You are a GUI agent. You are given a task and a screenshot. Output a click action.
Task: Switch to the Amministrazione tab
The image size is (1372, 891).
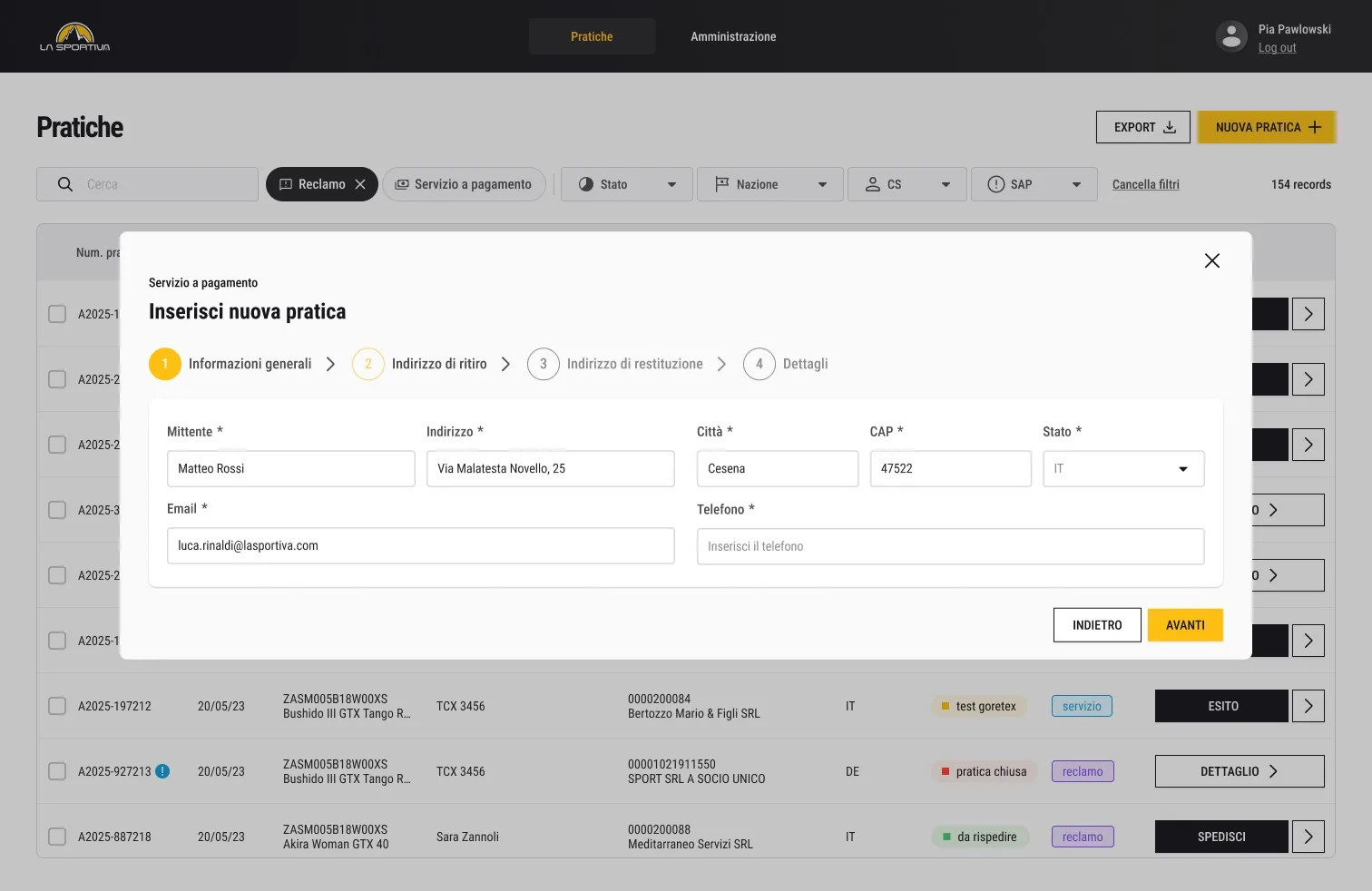733,36
